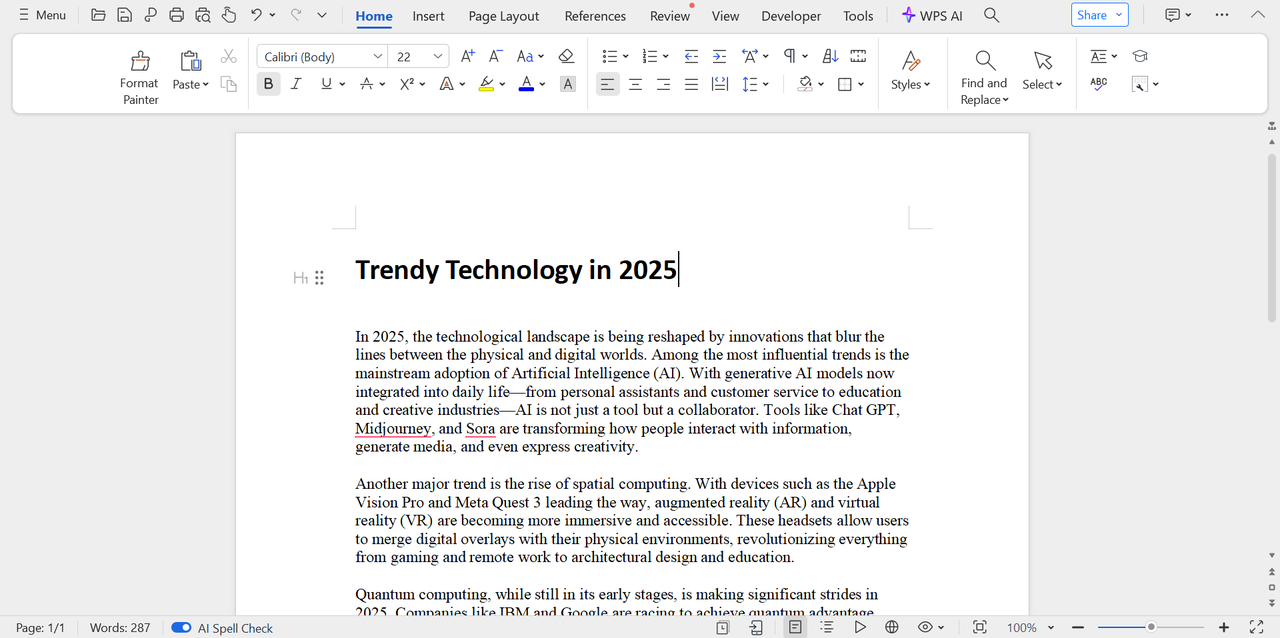
Task: Open the search magnifier beside WPS AI
Action: (x=991, y=15)
